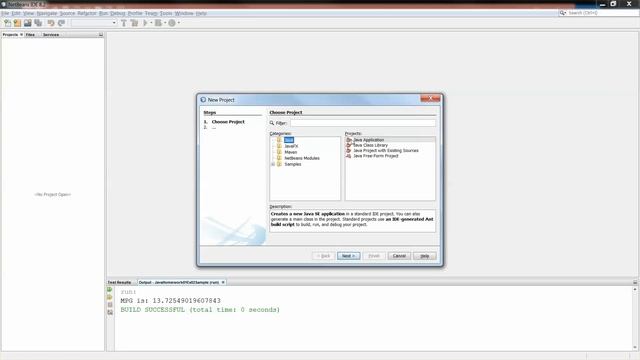Screen dimensions: 640x360
Task: Click the search icon in the top-right search box
Action: 563,13
